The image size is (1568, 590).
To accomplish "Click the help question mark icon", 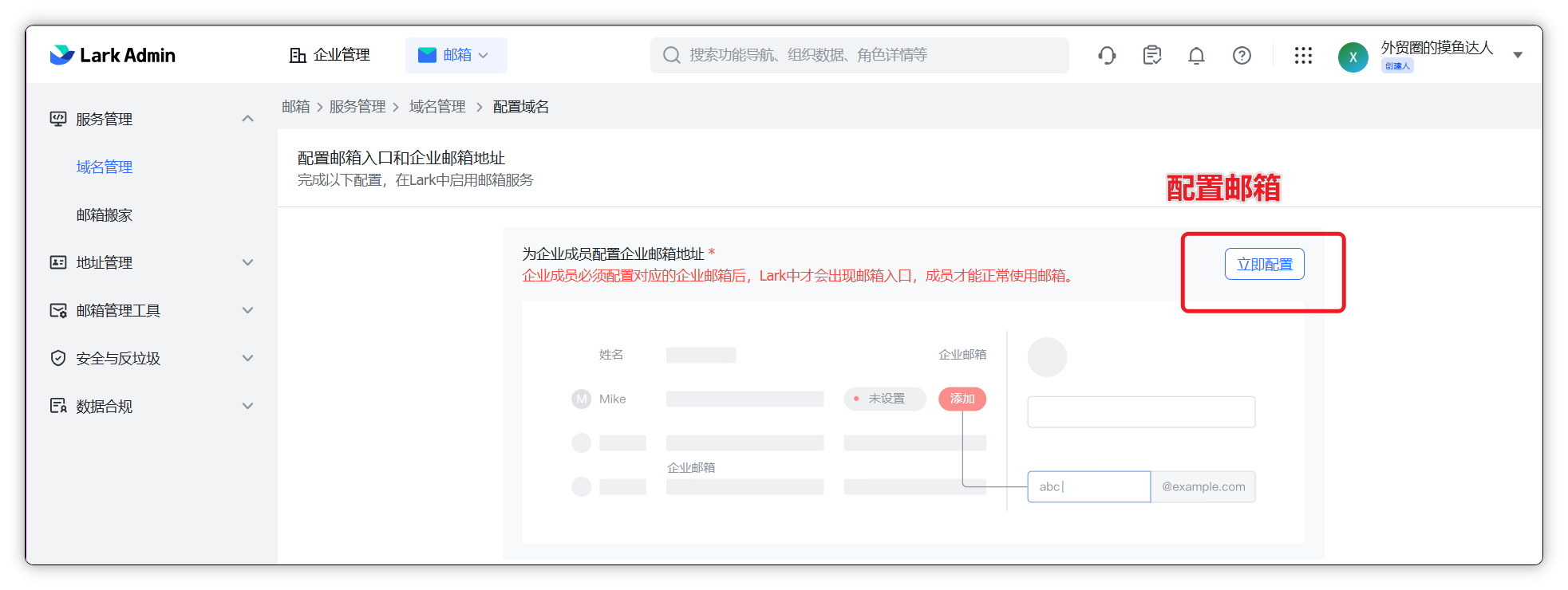I will click(1242, 55).
